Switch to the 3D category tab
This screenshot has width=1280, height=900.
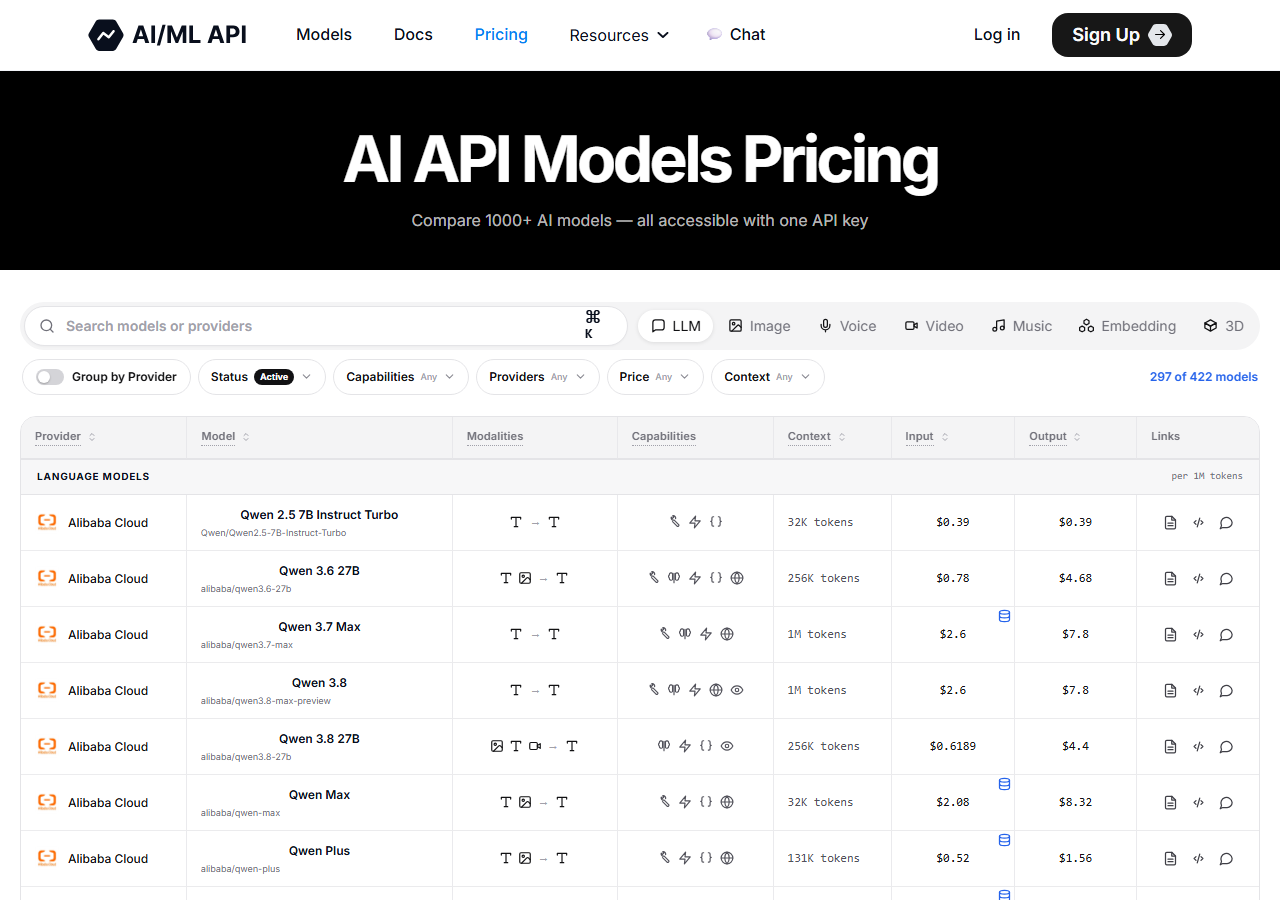(1224, 326)
